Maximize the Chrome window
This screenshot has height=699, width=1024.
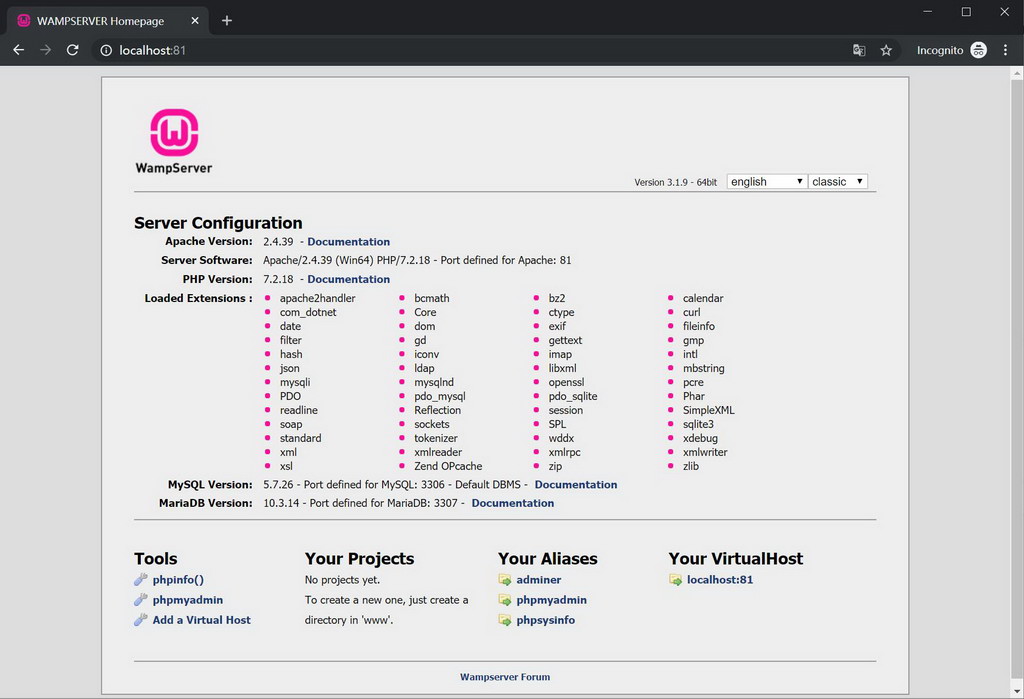pyautogui.click(x=966, y=12)
